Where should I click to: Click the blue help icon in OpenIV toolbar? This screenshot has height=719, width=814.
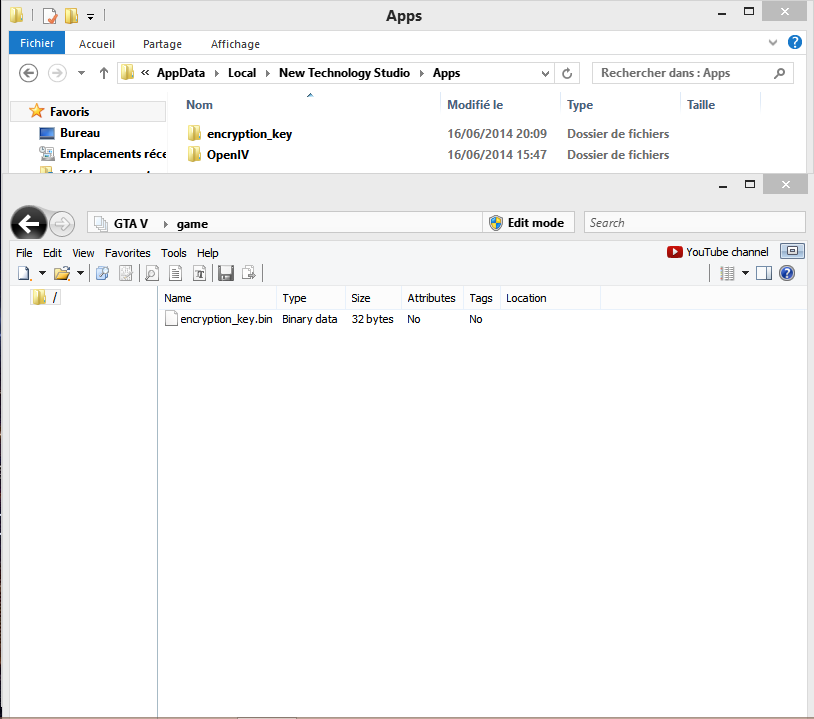click(x=787, y=273)
